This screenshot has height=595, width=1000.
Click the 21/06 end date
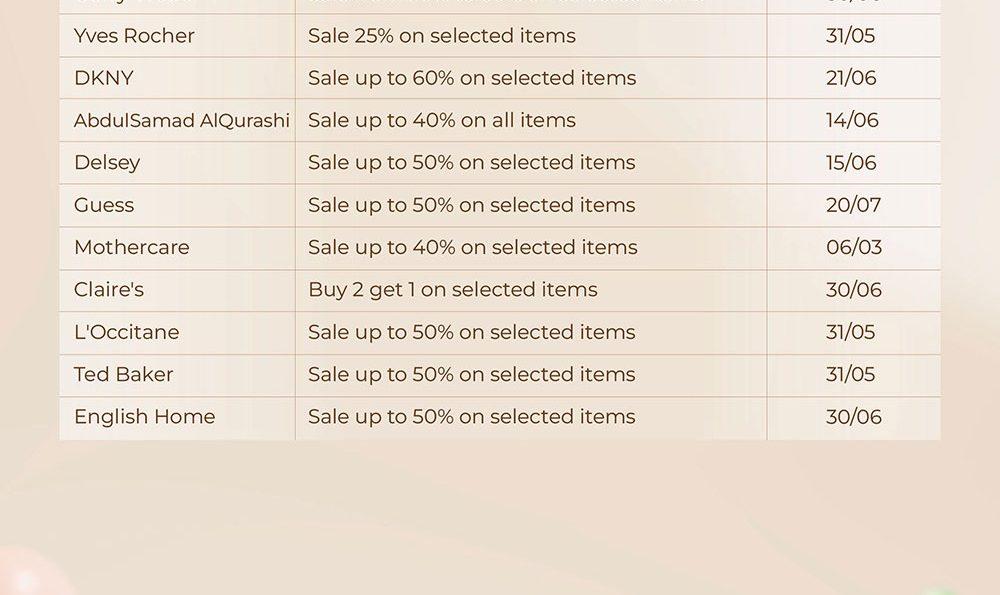pos(851,78)
